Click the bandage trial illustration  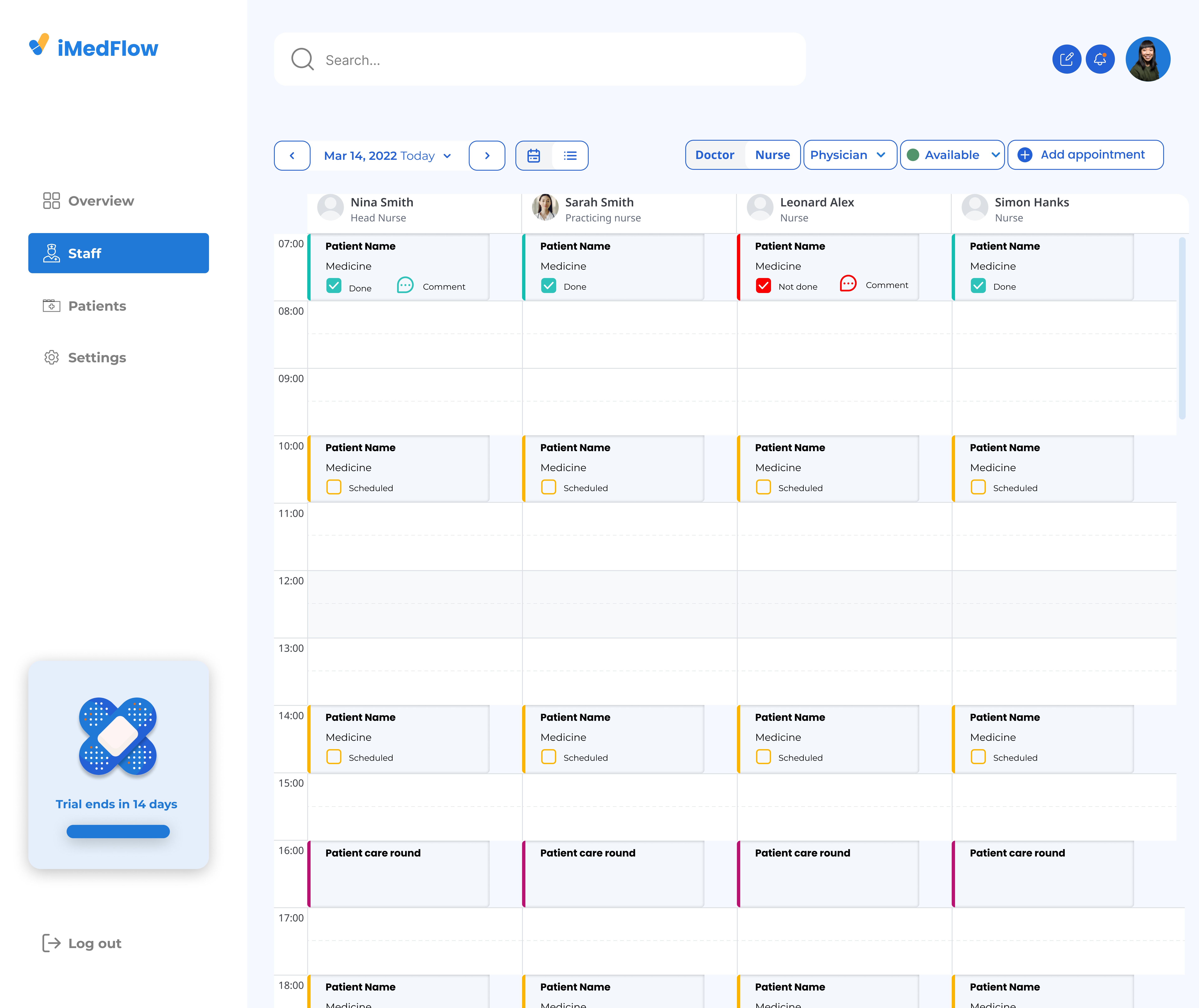pyautogui.click(x=118, y=737)
